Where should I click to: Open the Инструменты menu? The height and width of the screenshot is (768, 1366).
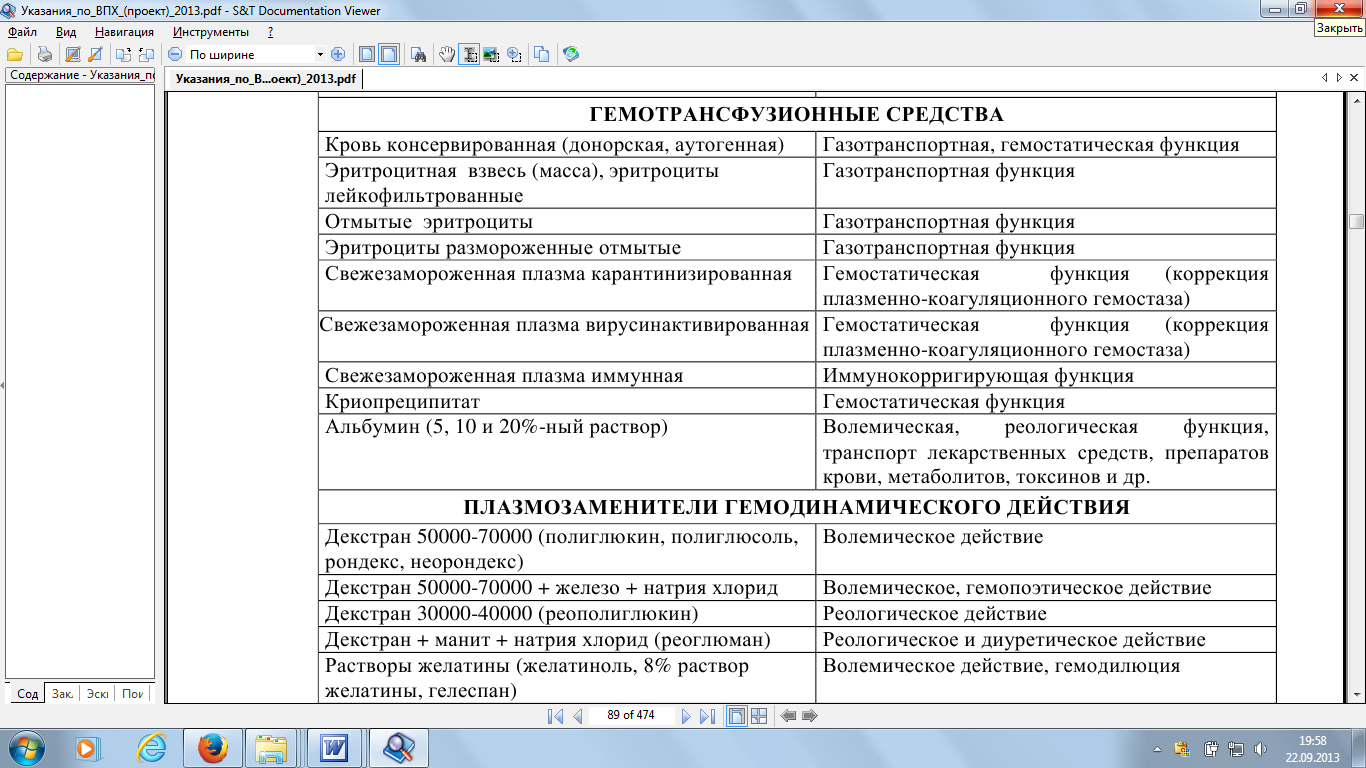pyautogui.click(x=210, y=32)
